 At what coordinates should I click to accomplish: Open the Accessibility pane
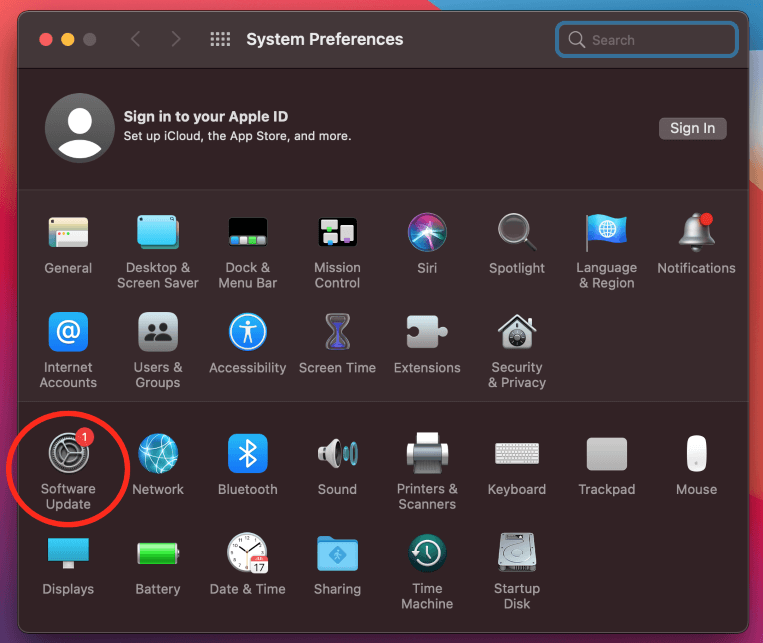[x=247, y=333]
